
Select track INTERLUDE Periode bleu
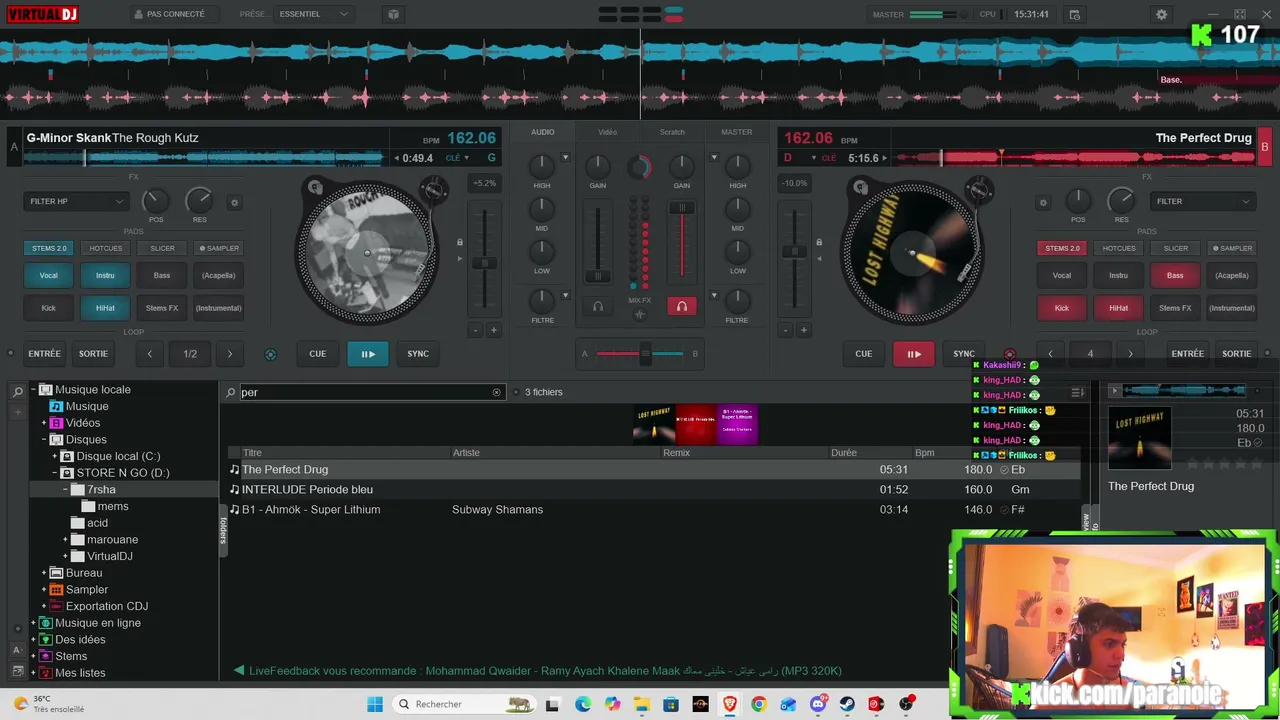pos(654,490)
